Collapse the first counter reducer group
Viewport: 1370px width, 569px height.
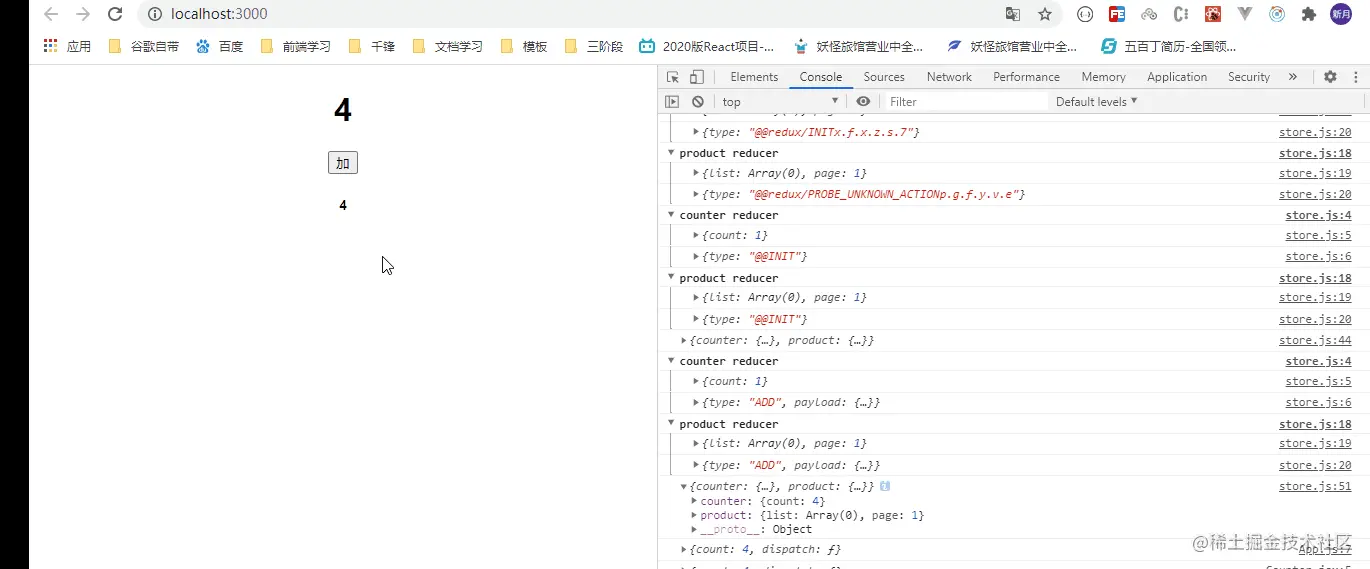pos(672,215)
